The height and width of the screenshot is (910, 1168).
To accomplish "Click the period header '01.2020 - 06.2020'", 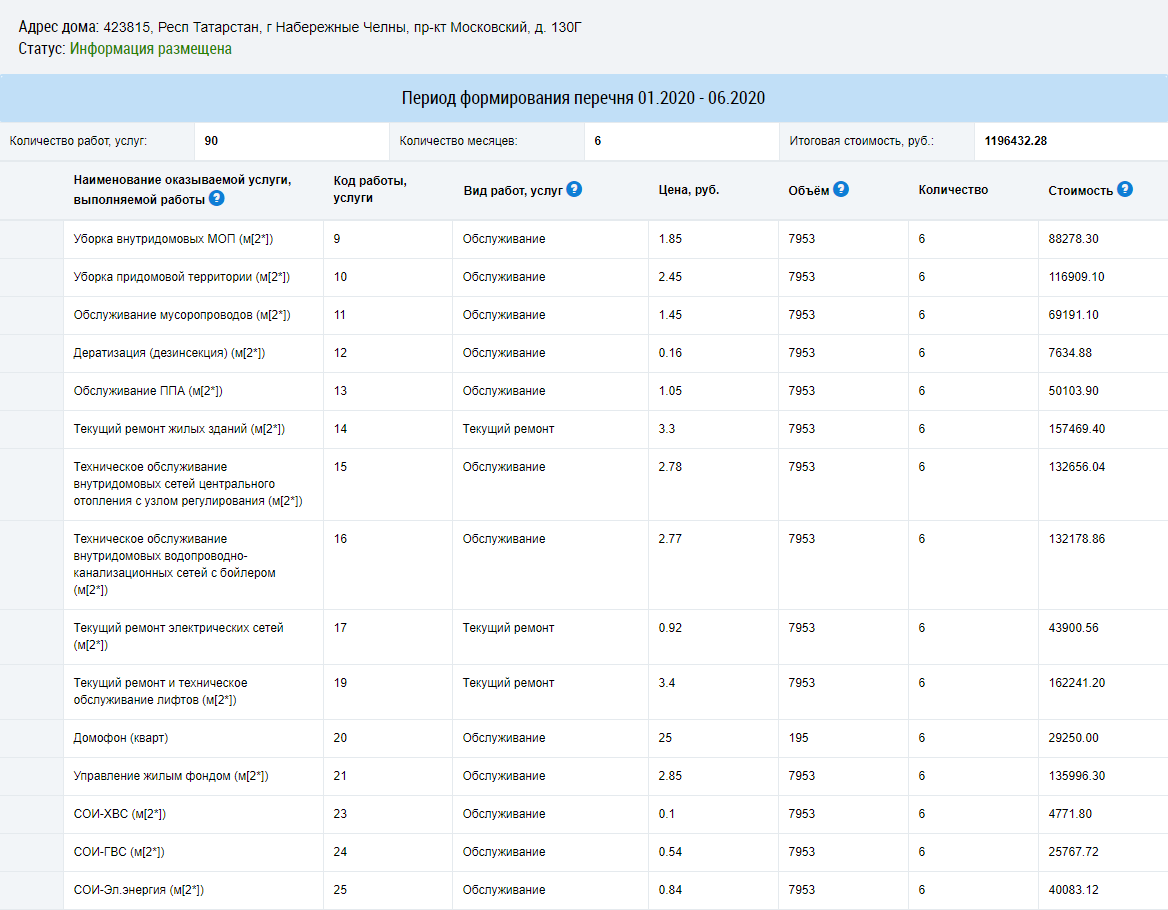I will pyautogui.click(x=583, y=98).
